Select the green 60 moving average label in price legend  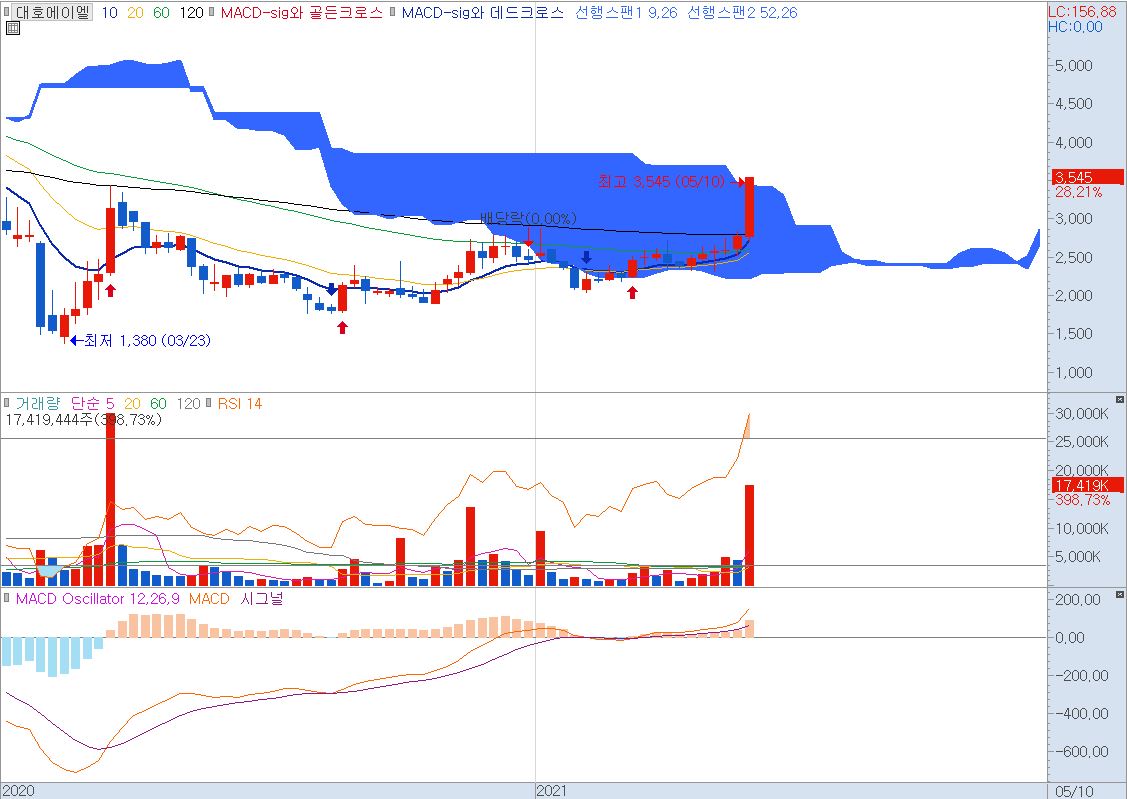tap(162, 12)
